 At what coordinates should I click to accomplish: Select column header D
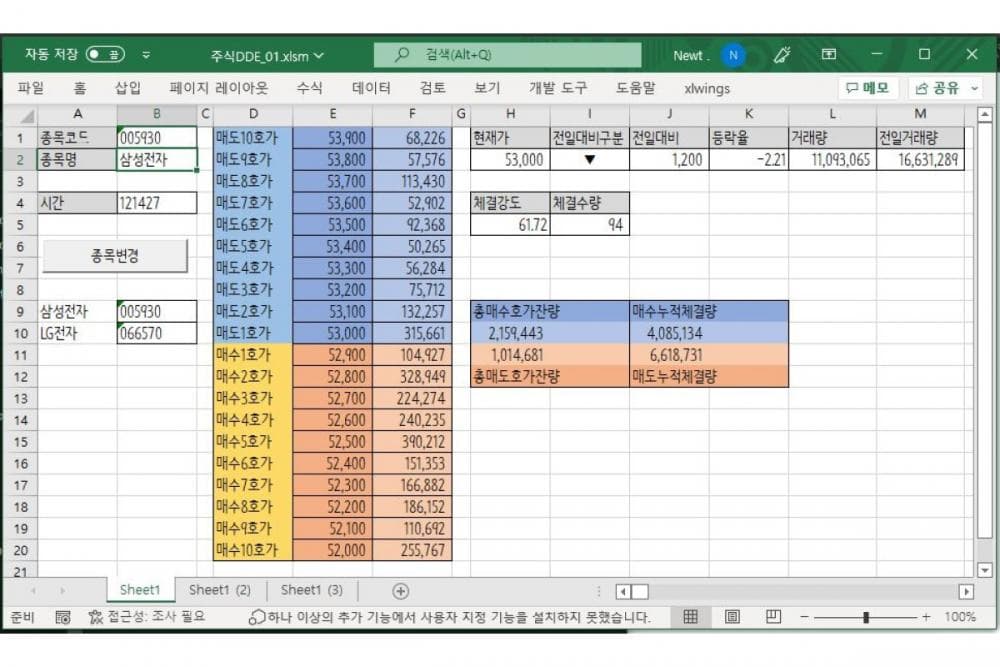(253, 114)
